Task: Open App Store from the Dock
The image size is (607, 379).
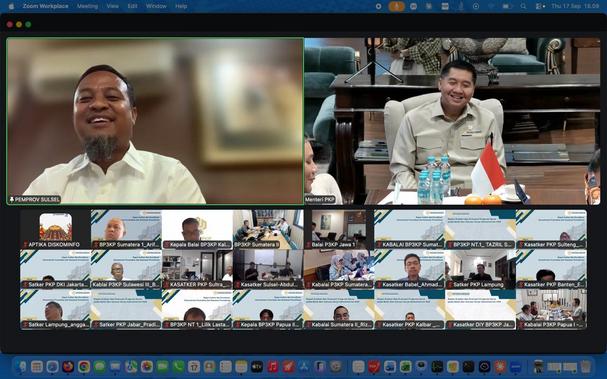Action: tap(304, 366)
